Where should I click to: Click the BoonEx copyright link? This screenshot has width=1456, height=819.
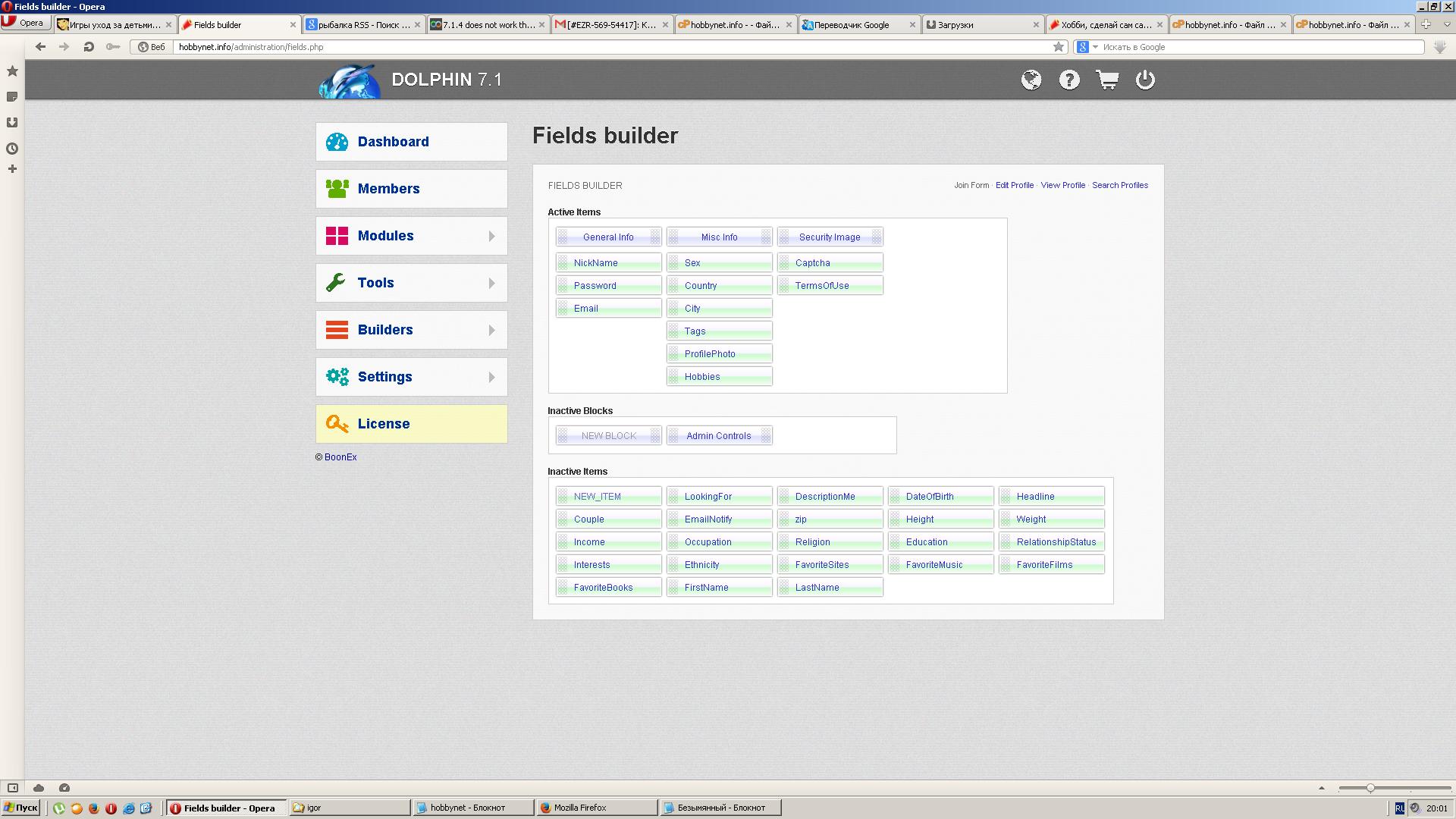tap(340, 457)
